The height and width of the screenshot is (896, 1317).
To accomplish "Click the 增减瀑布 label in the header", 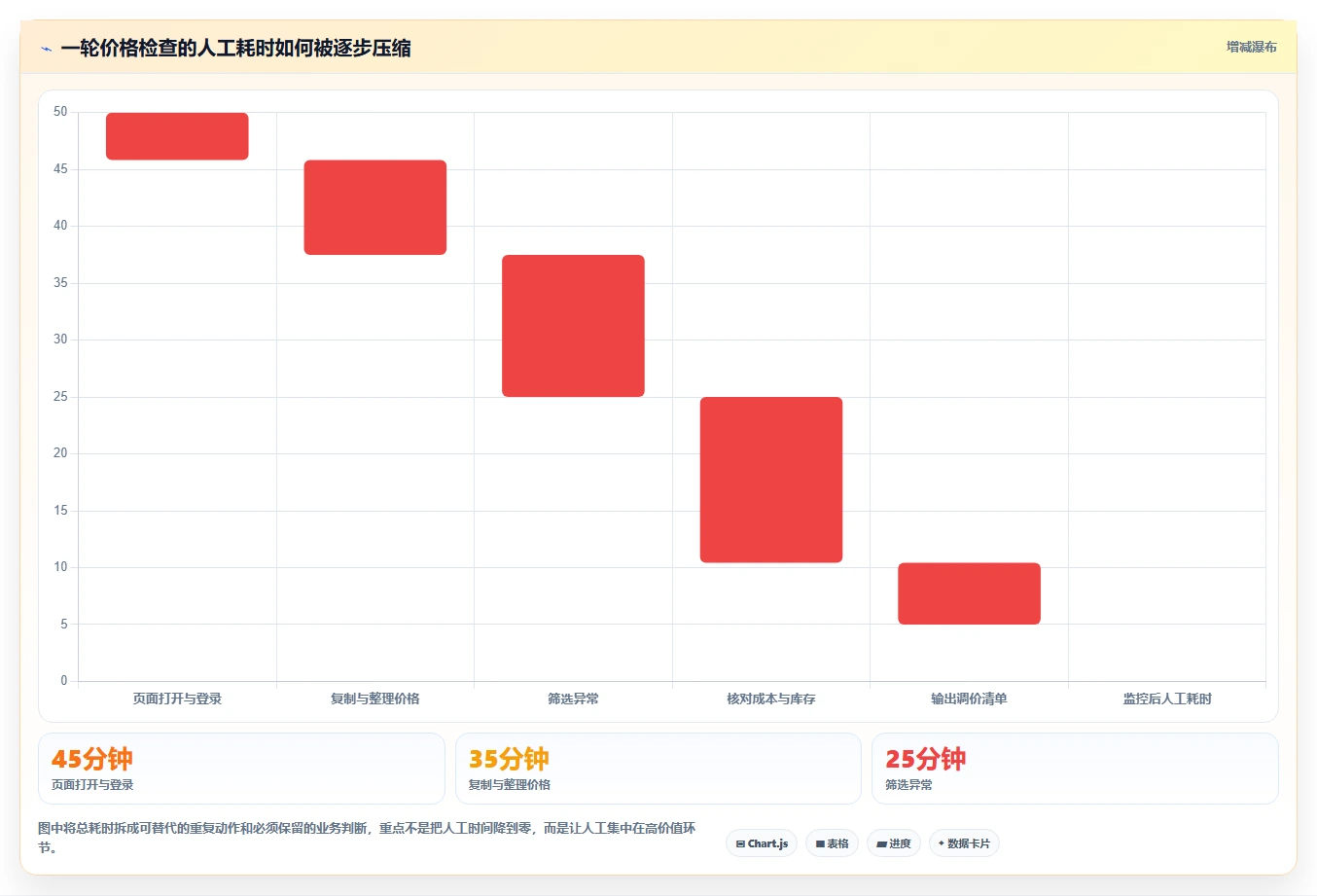I will click(1251, 47).
